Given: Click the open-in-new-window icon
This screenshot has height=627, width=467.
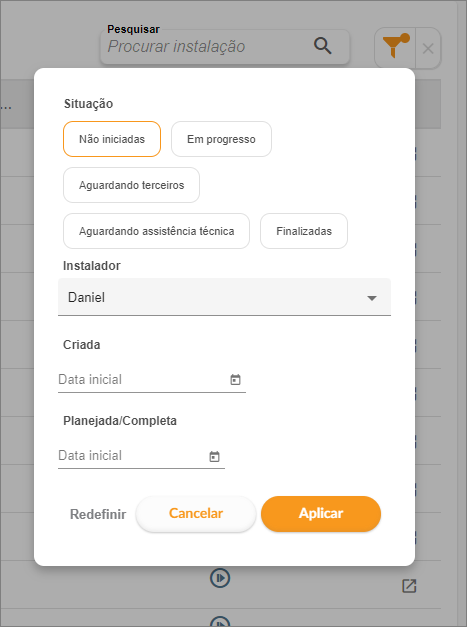Looking at the screenshot, I should point(409,586).
